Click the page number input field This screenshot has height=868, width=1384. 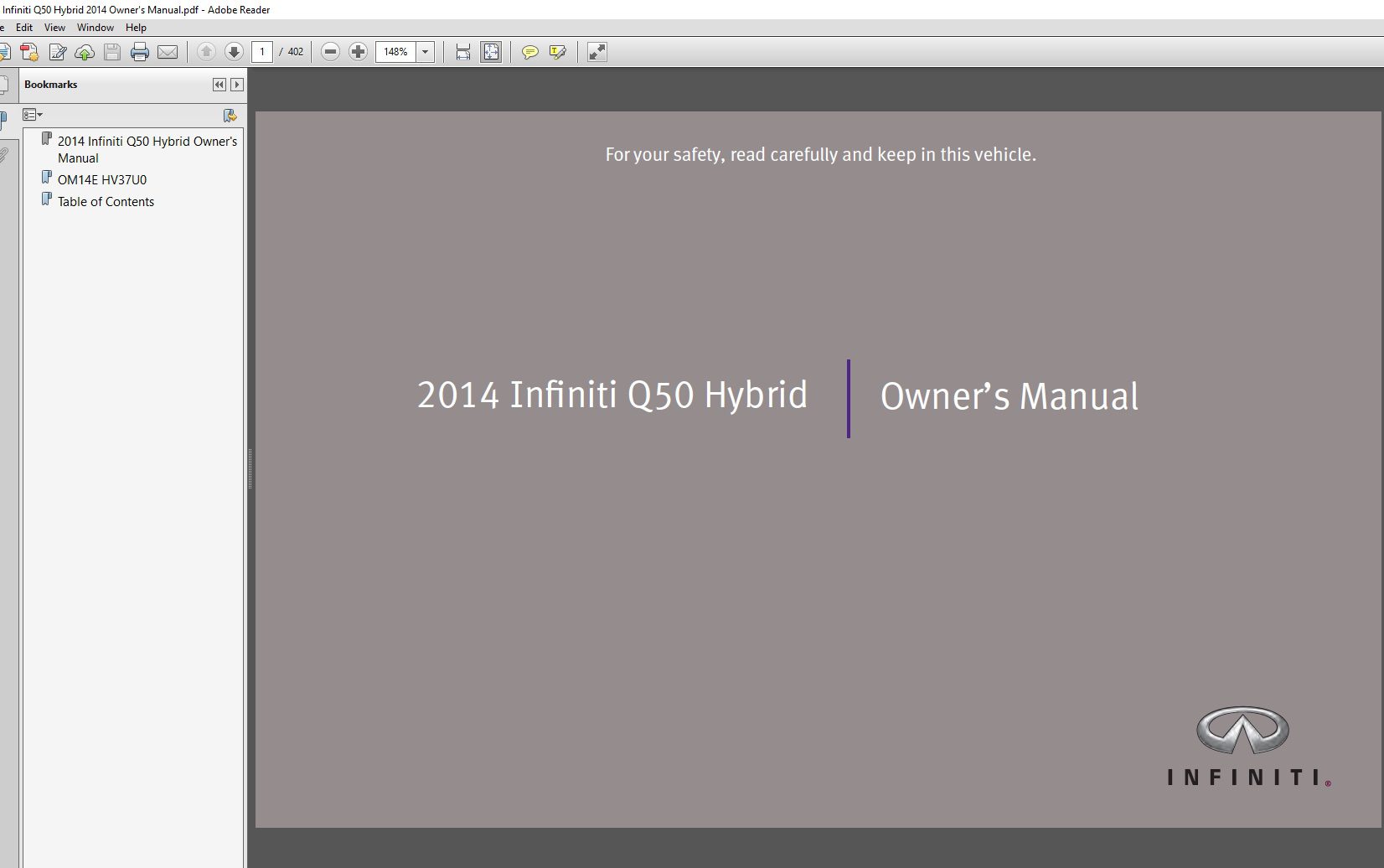(262, 52)
